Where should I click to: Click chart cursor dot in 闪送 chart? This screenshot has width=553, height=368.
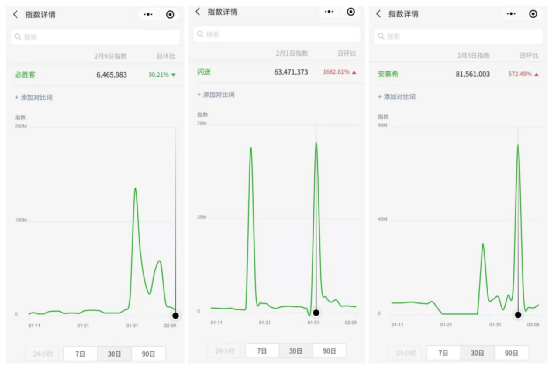tap(316, 313)
